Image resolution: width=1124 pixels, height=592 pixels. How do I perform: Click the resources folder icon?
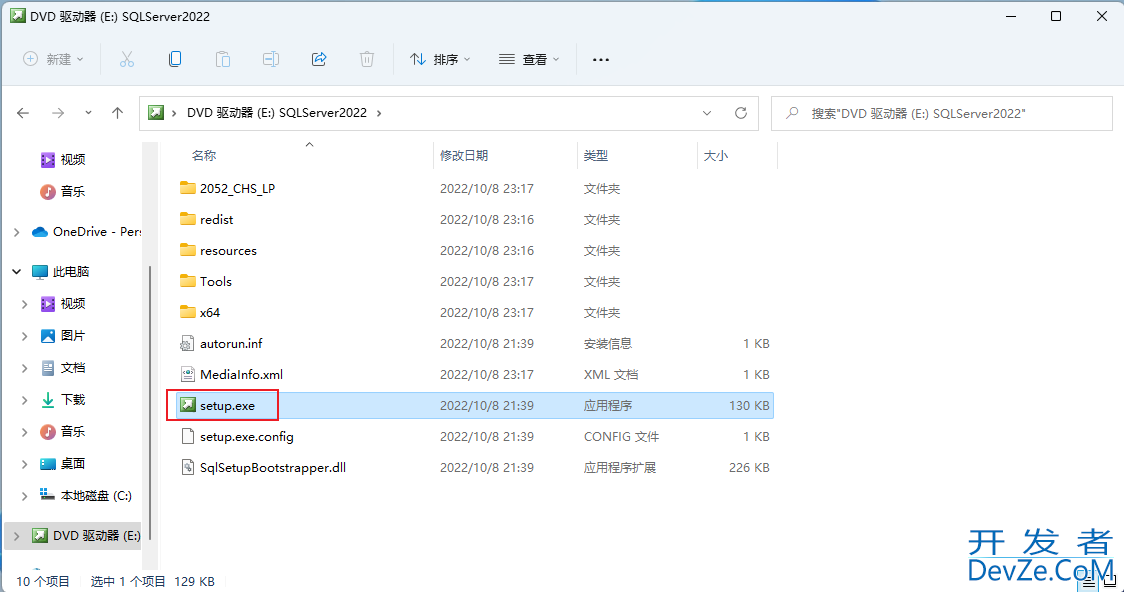click(188, 250)
